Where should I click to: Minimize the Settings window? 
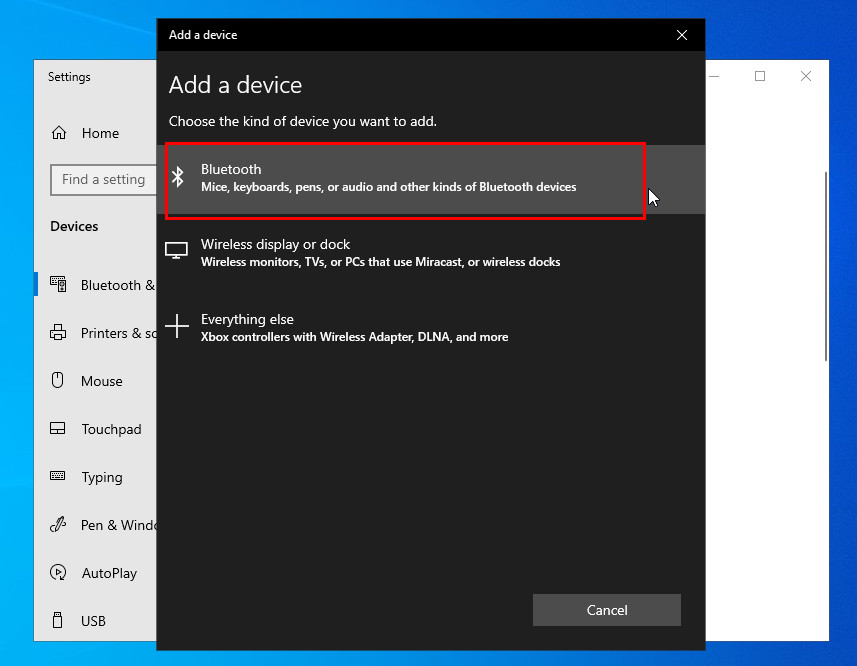(x=714, y=76)
